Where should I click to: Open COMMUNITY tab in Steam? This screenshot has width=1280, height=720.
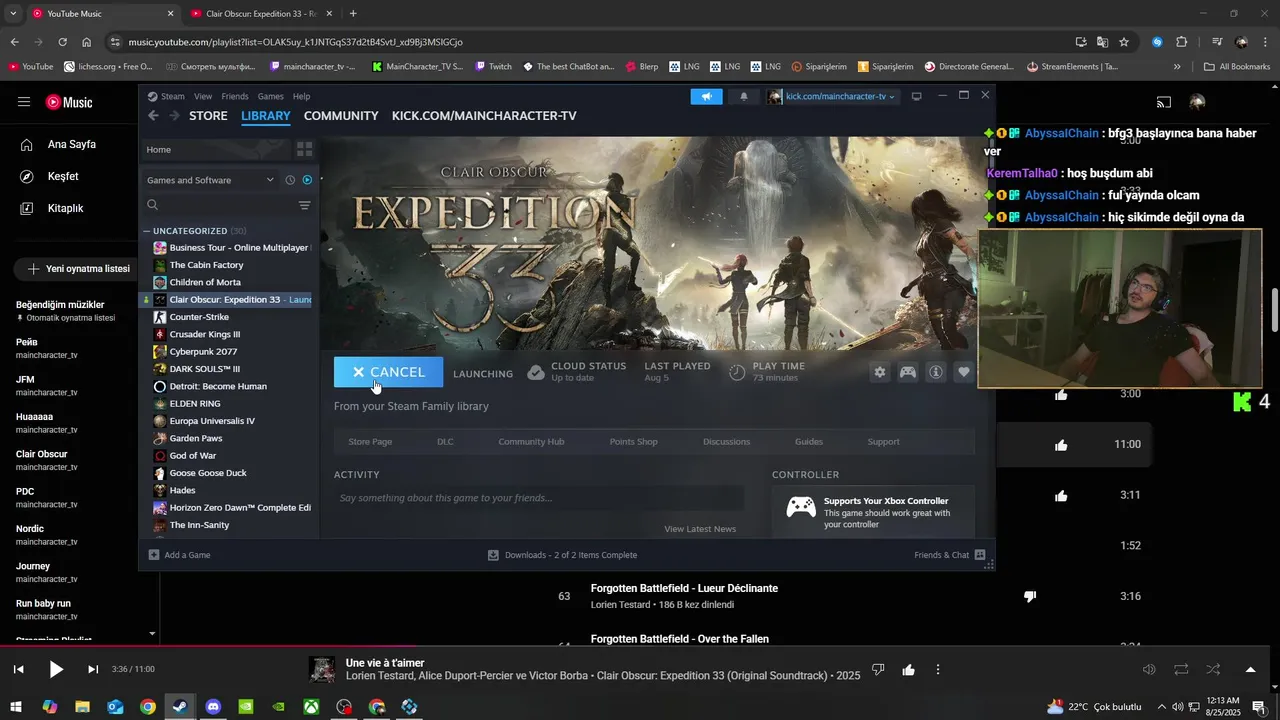(341, 116)
